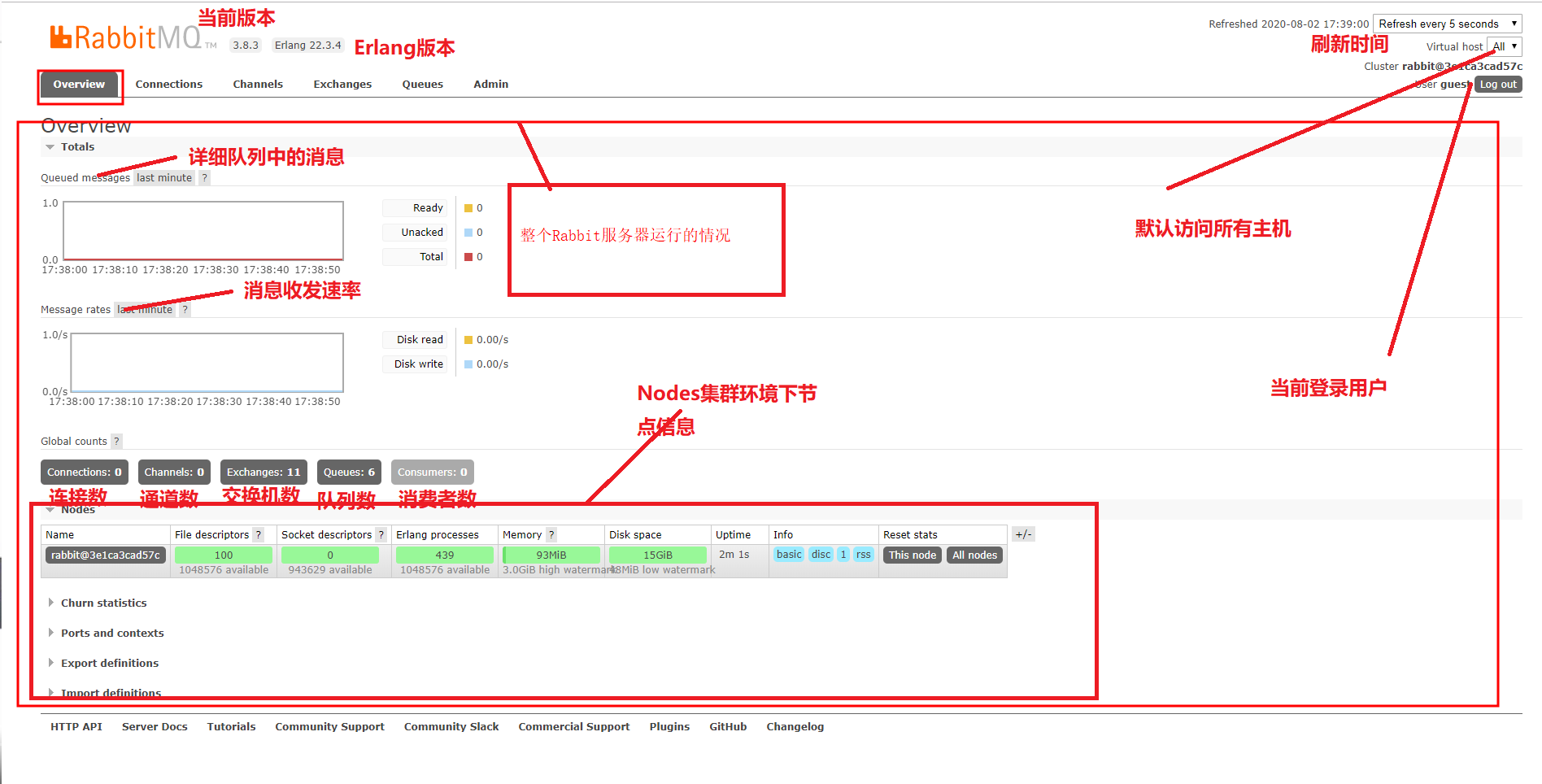This screenshot has height=784, width=1542.
Task: Click the Memory 93MiB bar
Action: (x=551, y=555)
